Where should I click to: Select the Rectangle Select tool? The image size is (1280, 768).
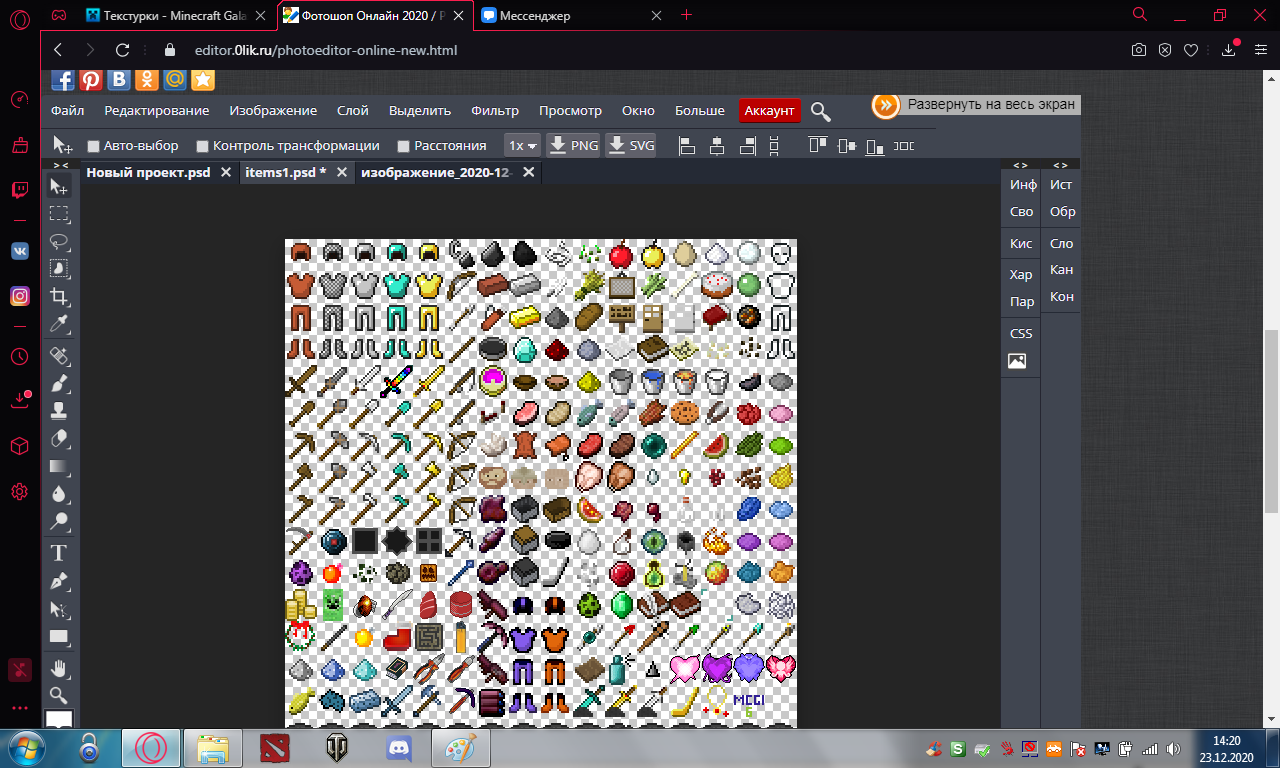click(60, 214)
